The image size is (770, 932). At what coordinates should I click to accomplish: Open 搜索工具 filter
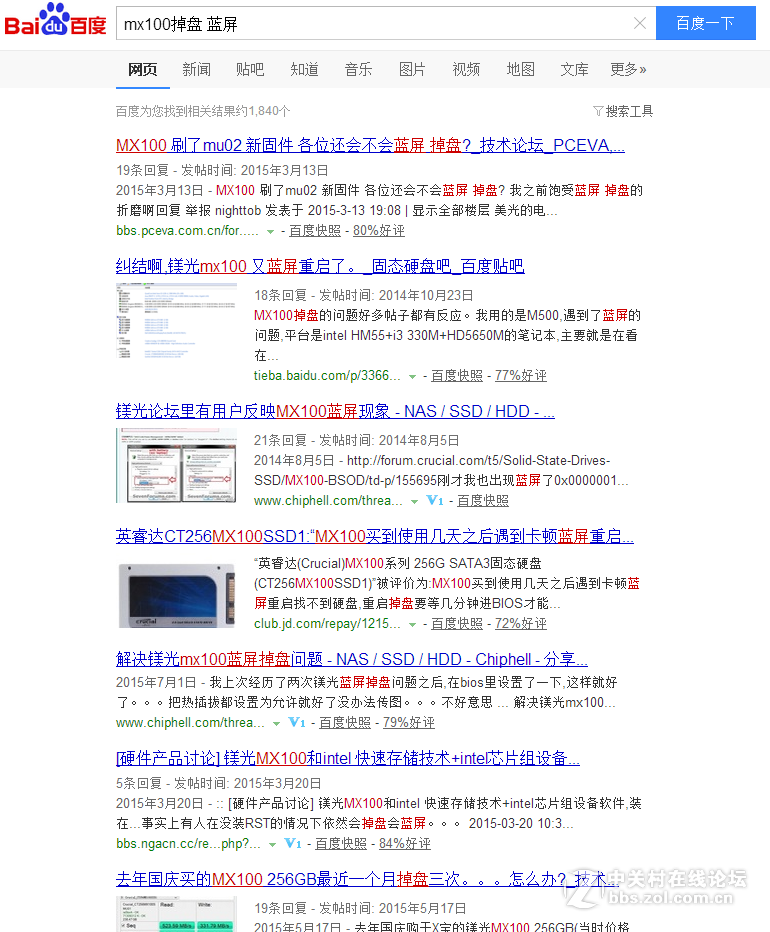(623, 111)
